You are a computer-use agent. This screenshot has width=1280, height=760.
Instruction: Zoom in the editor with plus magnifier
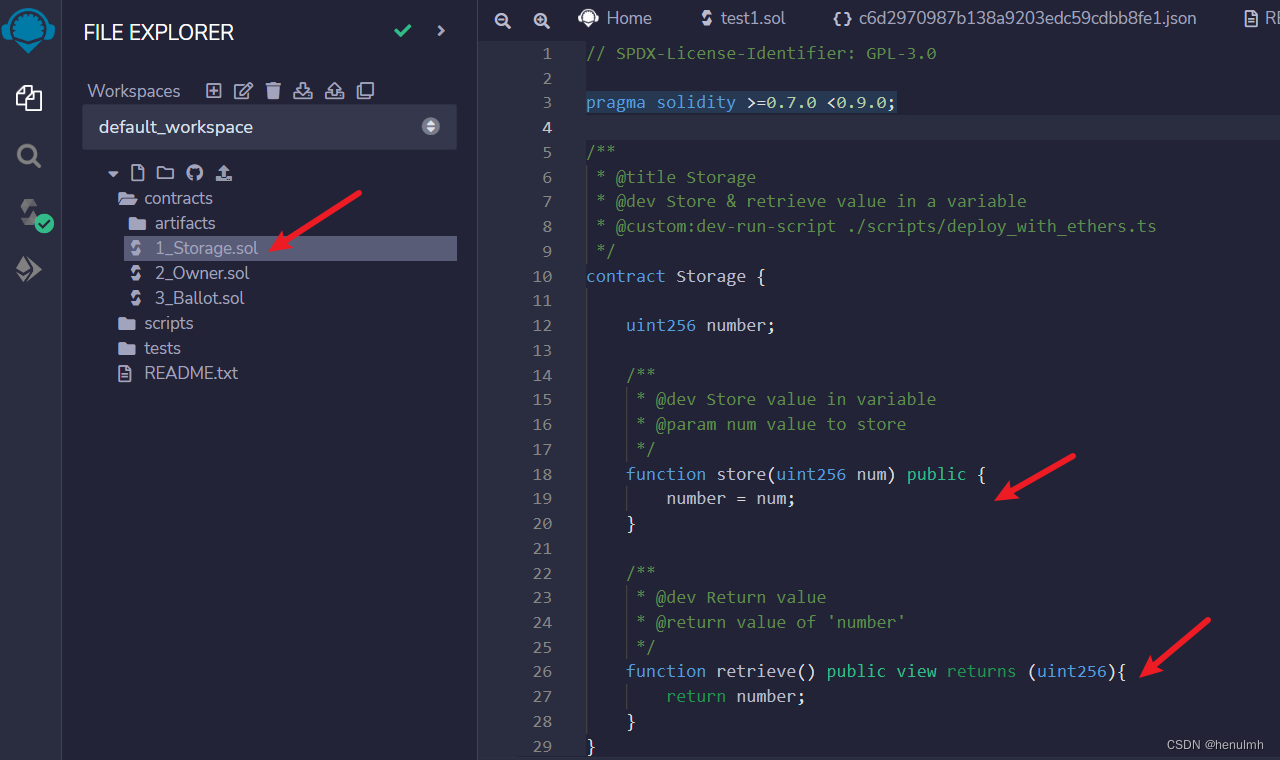[541, 20]
